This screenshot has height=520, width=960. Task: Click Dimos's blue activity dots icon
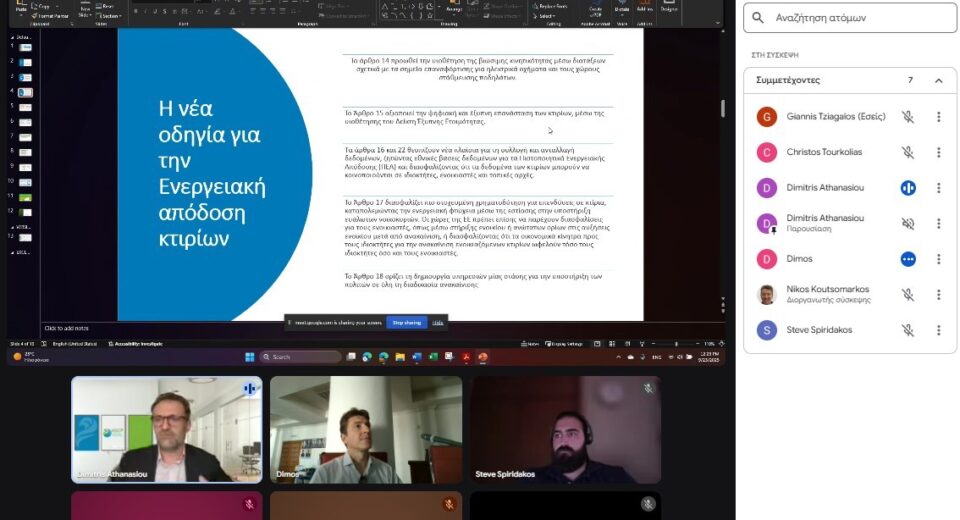[x=908, y=259]
